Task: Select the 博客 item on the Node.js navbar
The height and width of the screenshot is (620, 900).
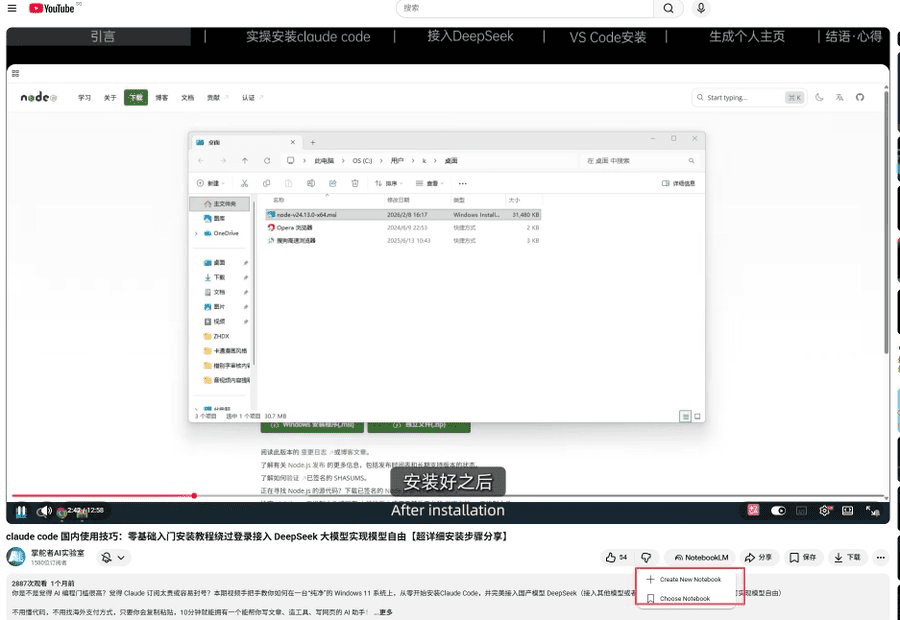Action: pos(162,98)
